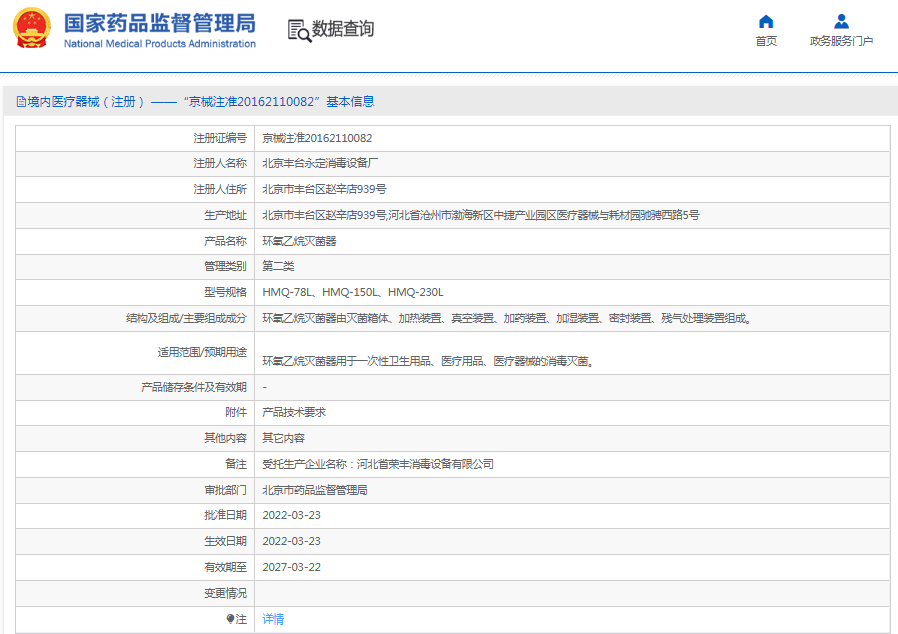Click the 型号规格 label
898x634 pixels.
(x=225, y=292)
